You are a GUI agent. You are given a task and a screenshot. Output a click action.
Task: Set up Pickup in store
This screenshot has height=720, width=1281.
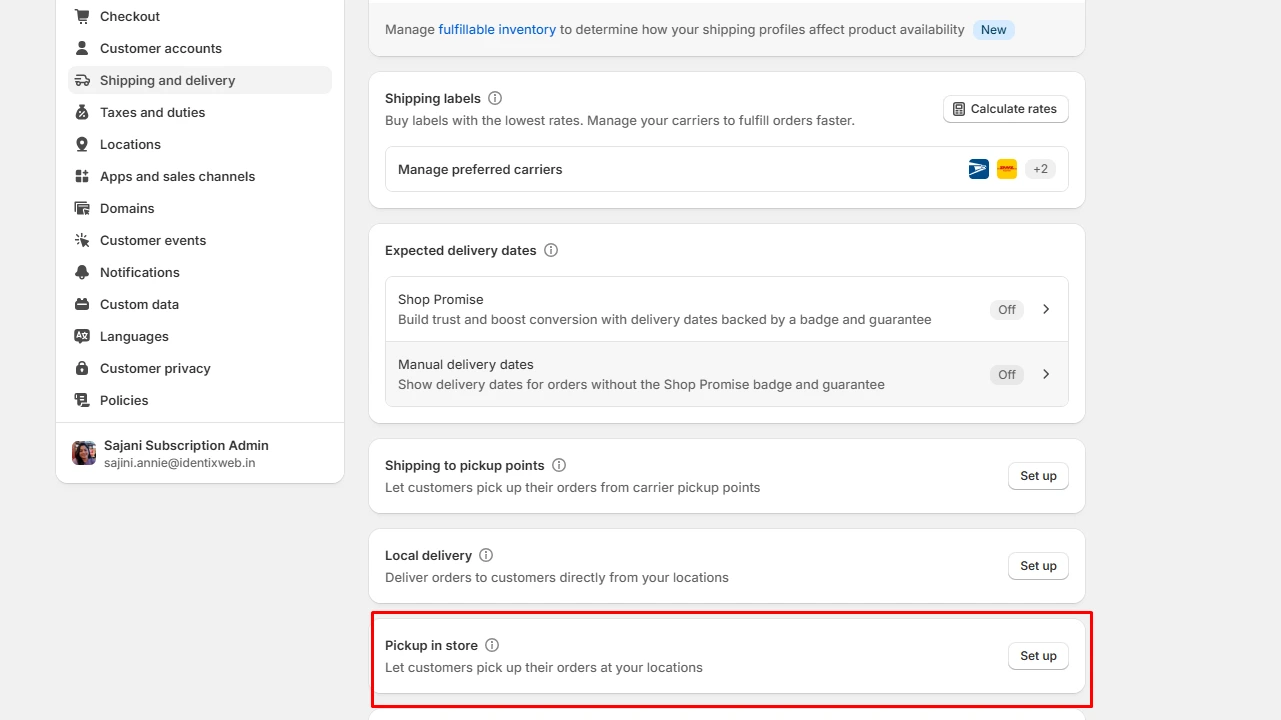pyautogui.click(x=1038, y=656)
